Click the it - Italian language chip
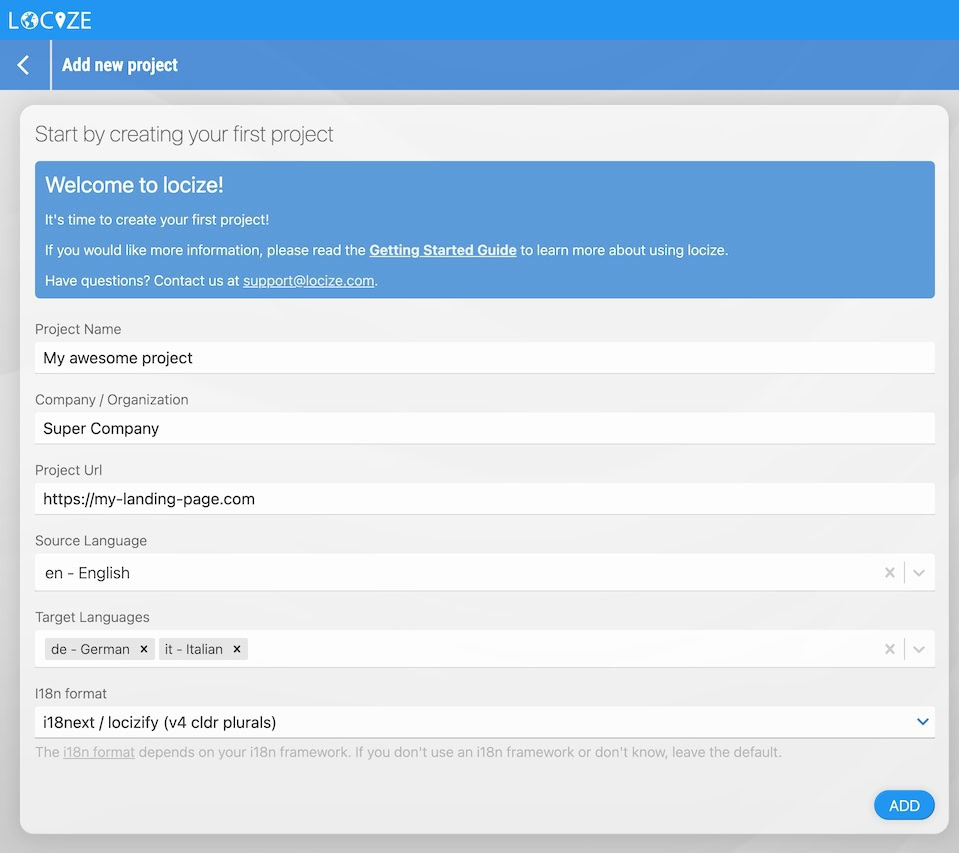959x853 pixels. coord(194,649)
